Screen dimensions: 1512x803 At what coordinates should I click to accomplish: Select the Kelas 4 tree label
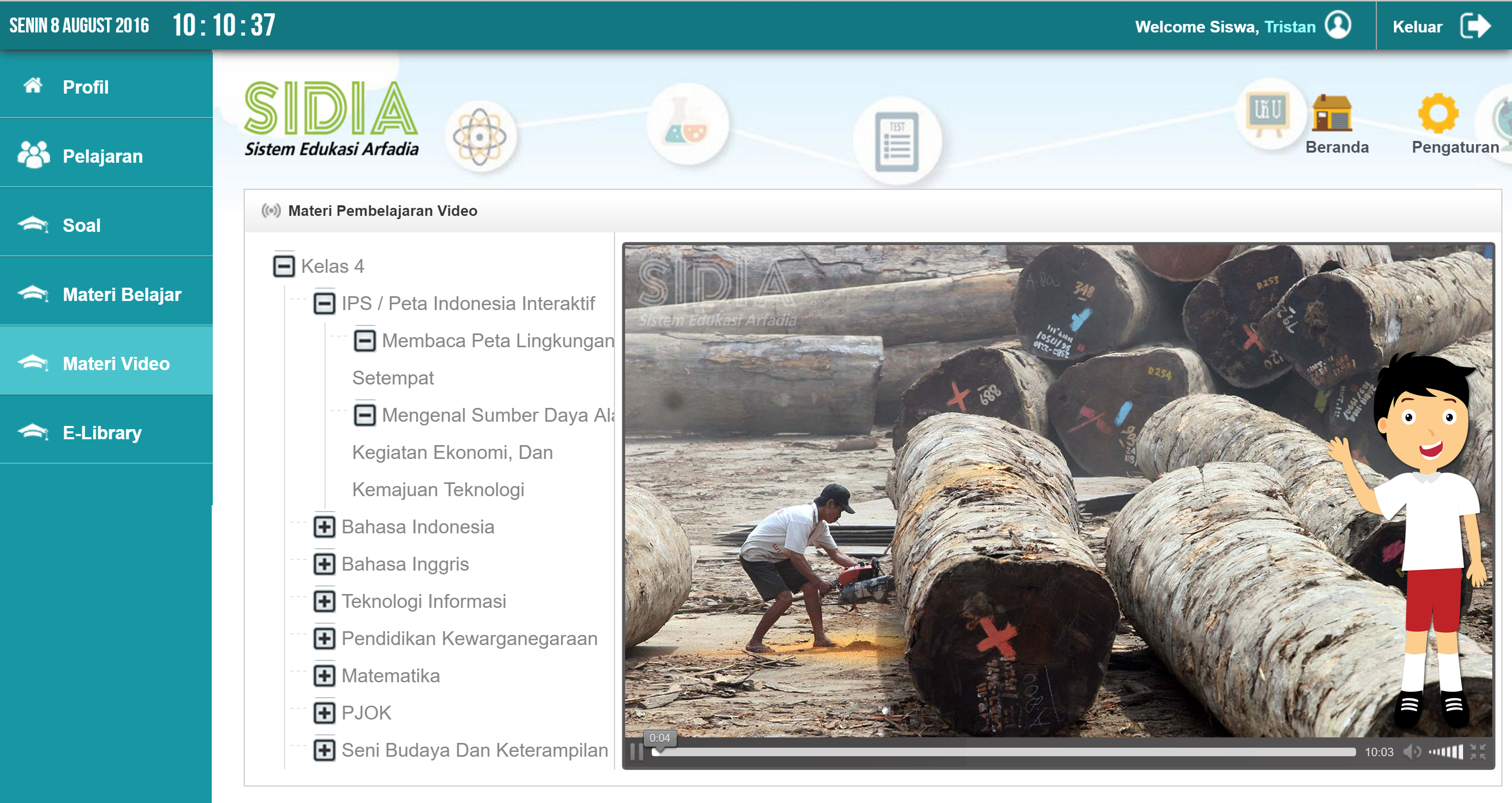pos(332,266)
